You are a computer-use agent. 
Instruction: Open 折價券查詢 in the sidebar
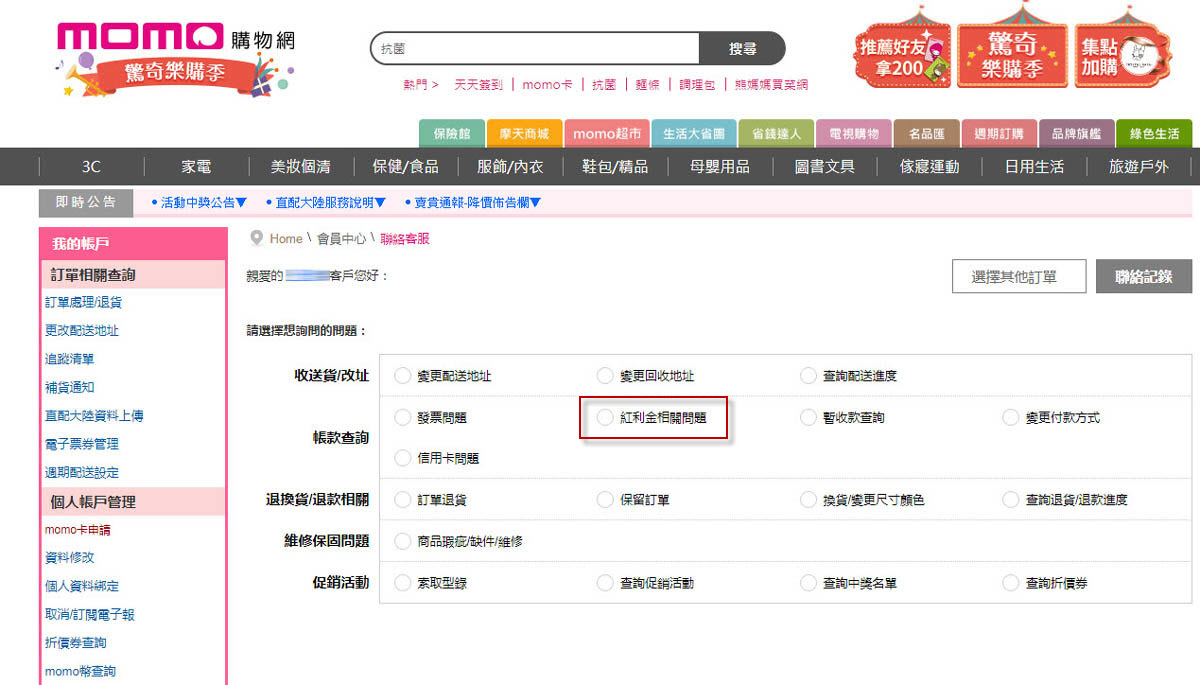(x=76, y=643)
